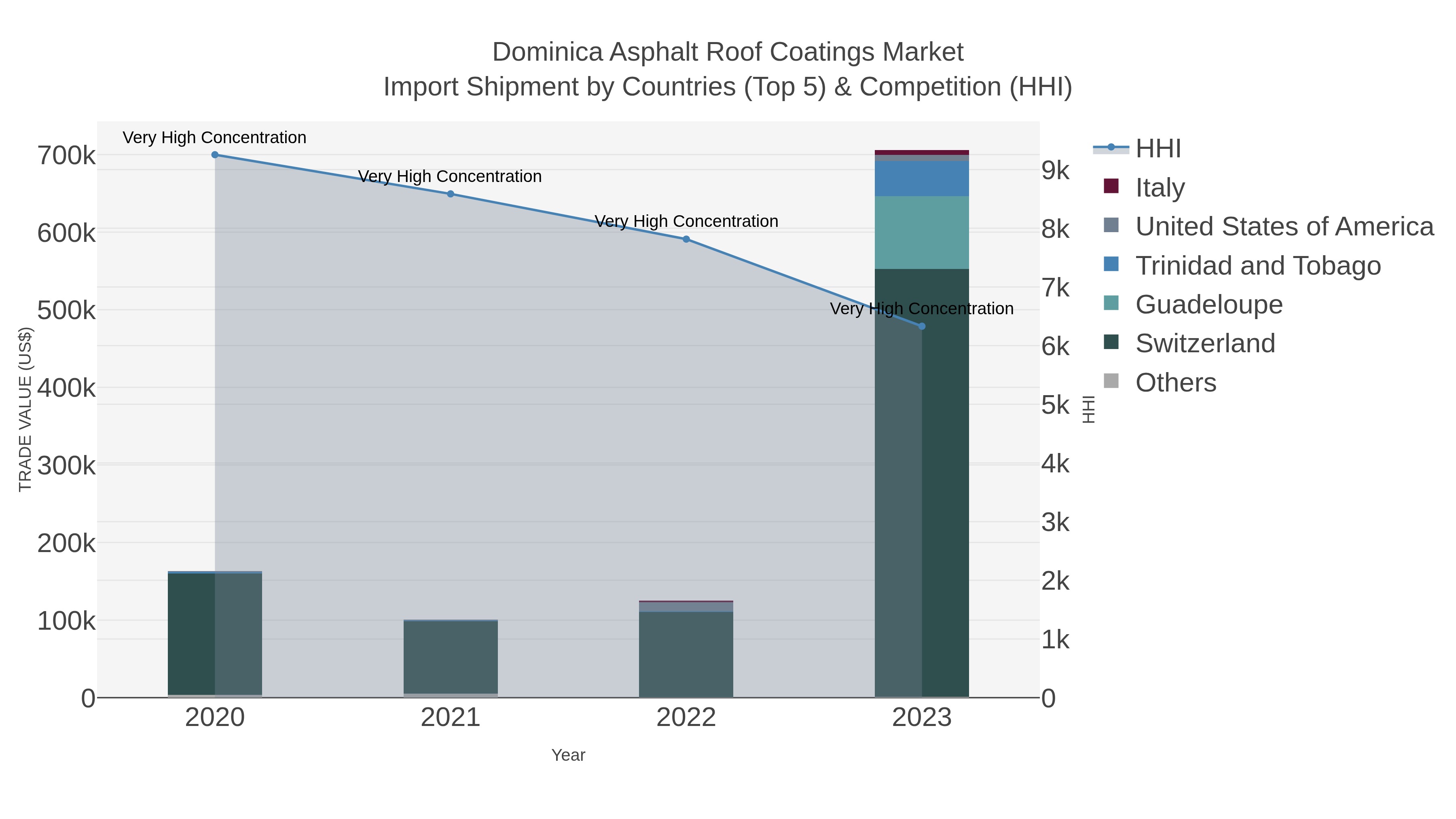Toggle the Switzerland series label

pos(1205,343)
